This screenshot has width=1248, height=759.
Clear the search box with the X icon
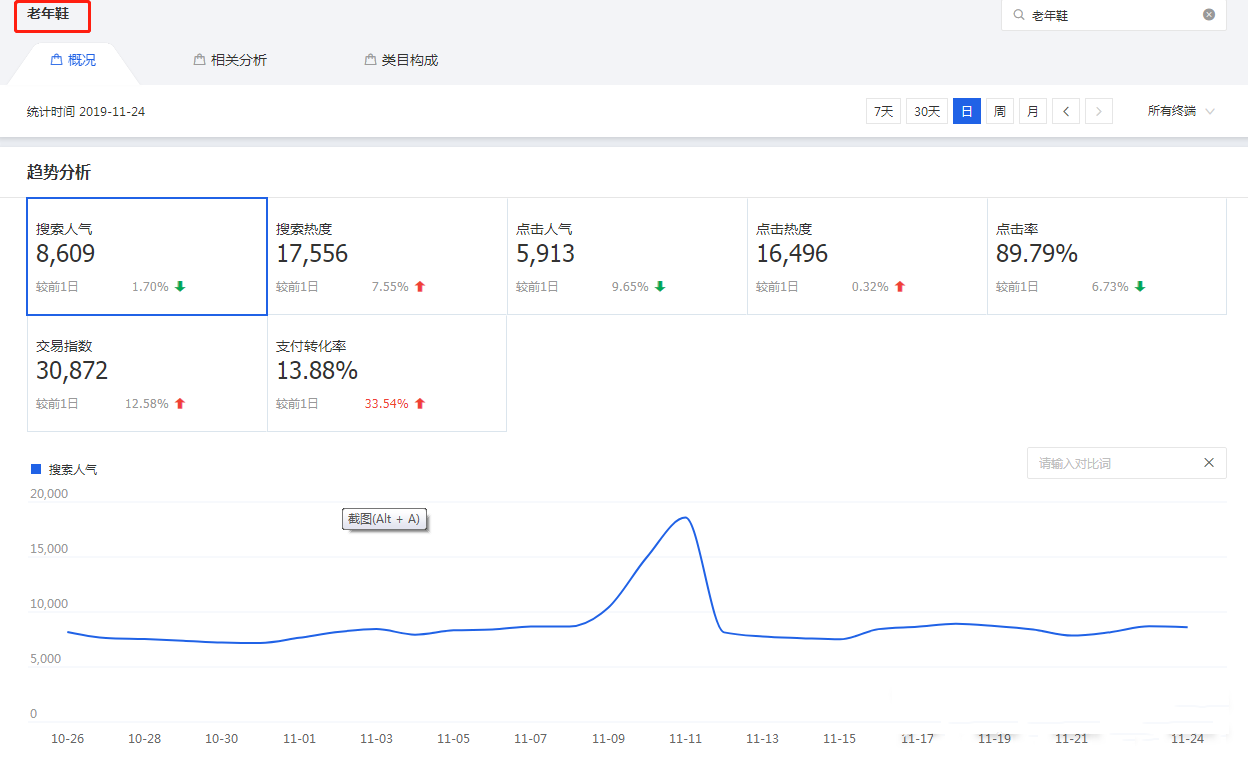point(1209,15)
